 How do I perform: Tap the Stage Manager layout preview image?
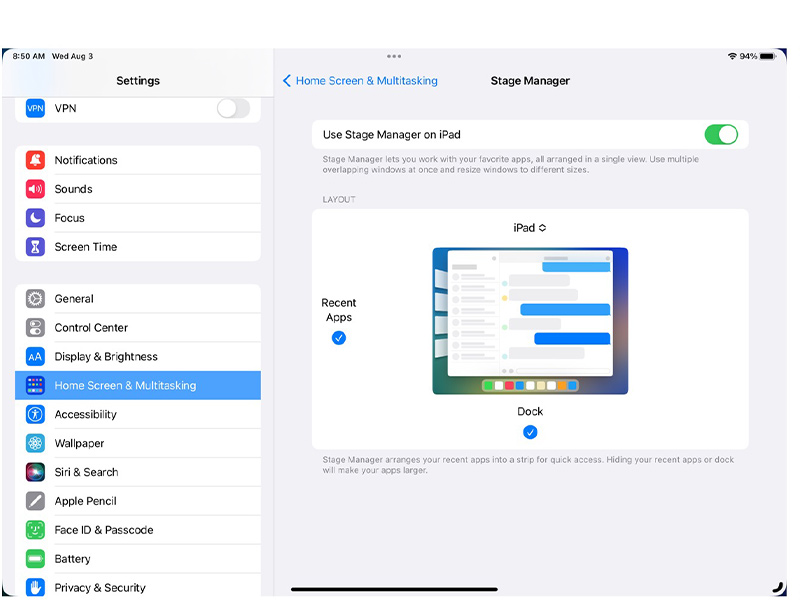tap(530, 321)
